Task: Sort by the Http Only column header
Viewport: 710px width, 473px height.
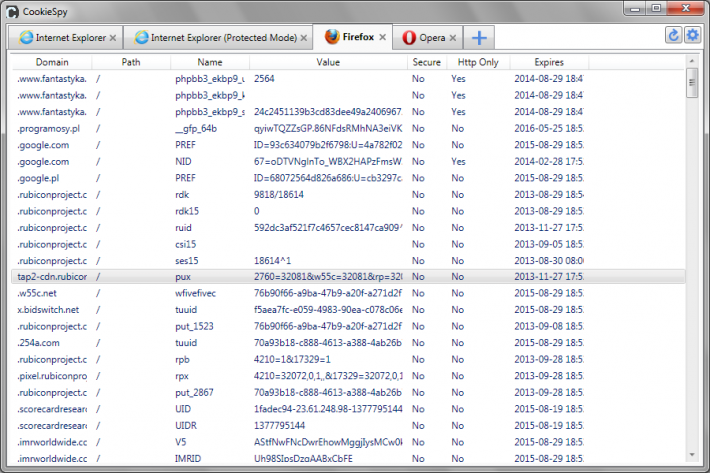Action: tap(478, 62)
